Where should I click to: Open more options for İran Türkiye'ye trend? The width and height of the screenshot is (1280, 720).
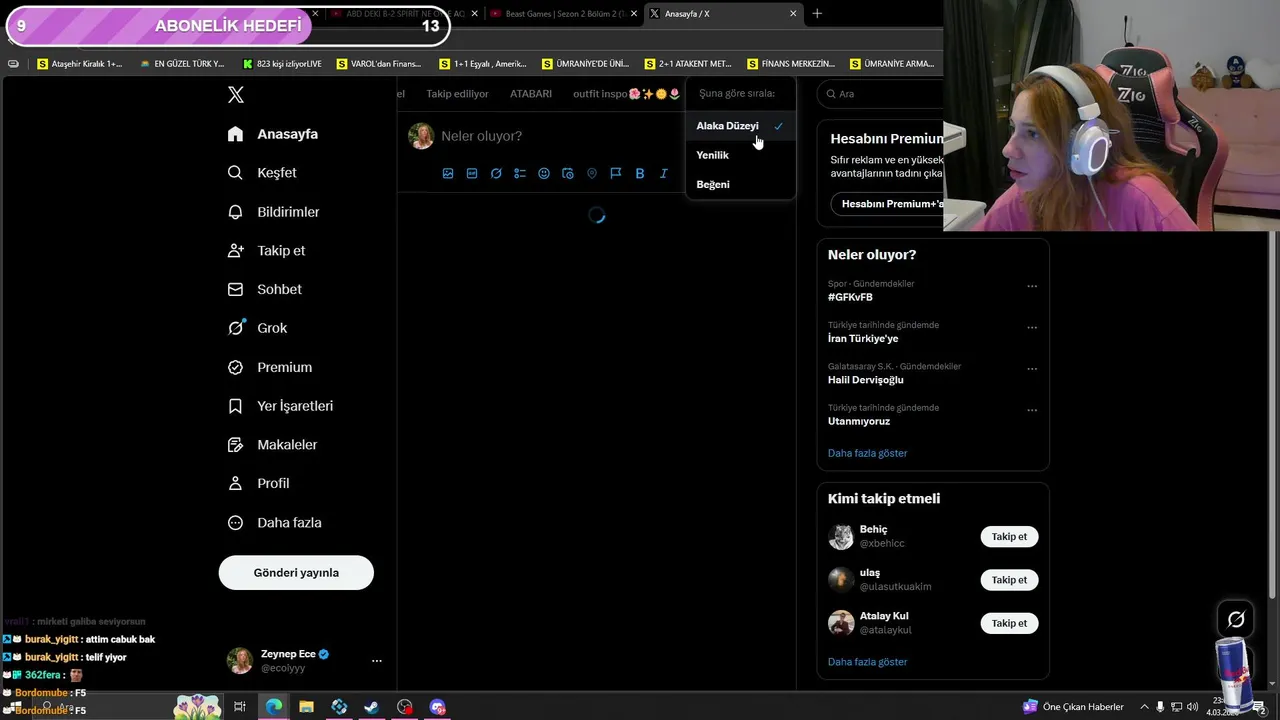[1032, 327]
